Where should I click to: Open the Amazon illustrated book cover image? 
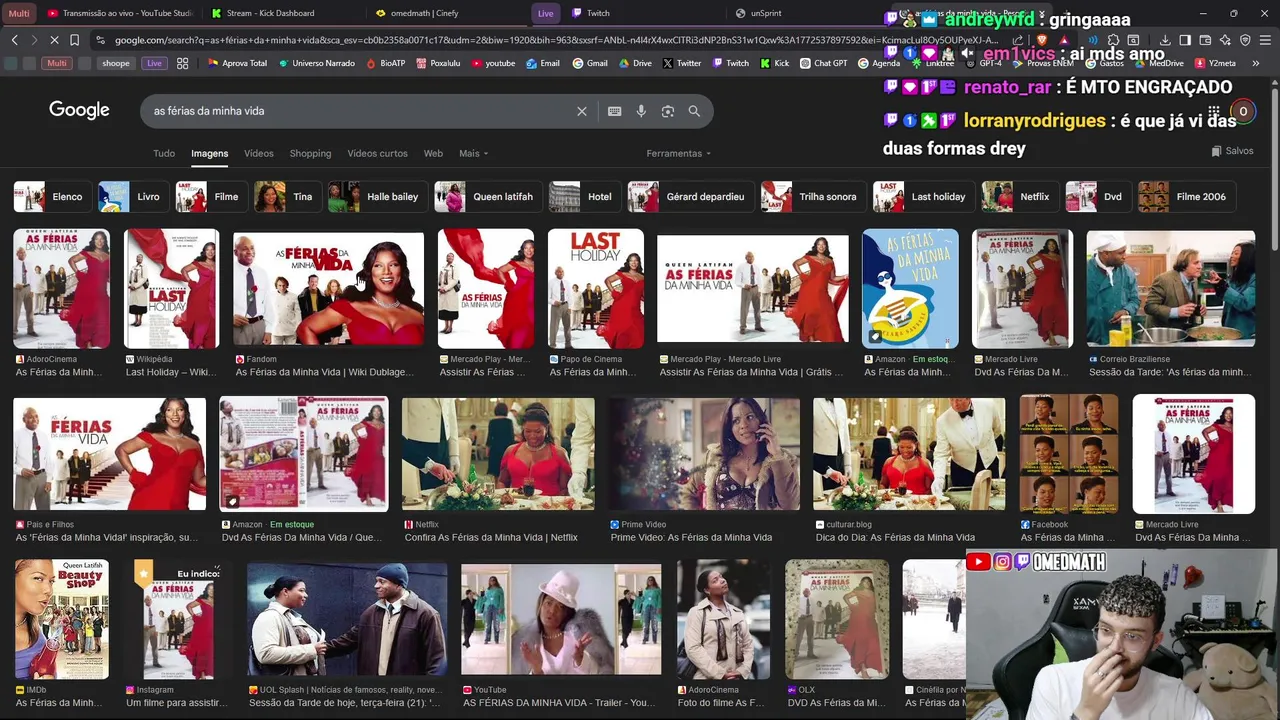pos(910,289)
